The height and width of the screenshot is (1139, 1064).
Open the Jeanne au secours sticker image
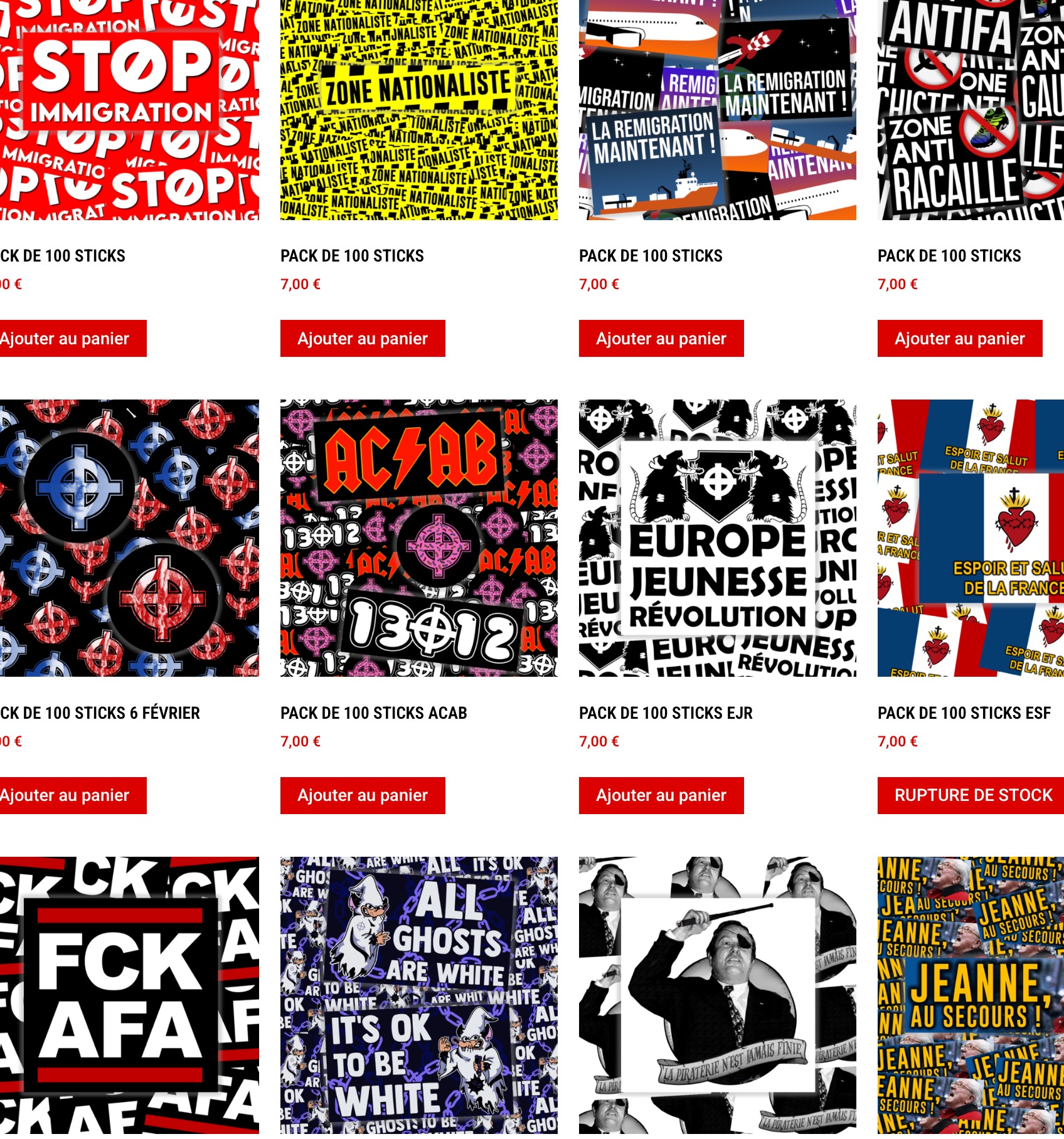click(971, 997)
